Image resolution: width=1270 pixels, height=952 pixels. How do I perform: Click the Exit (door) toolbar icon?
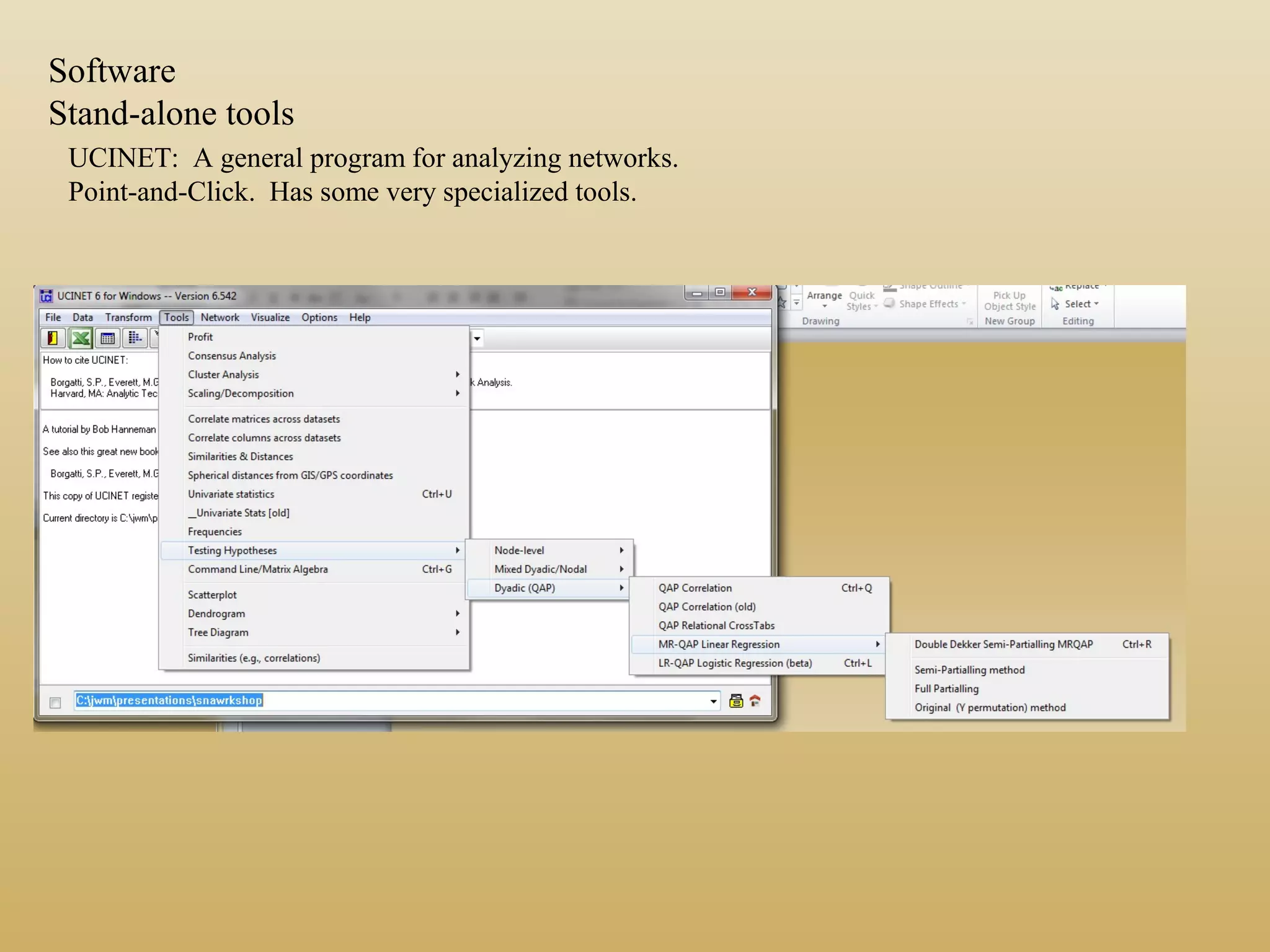[x=53, y=338]
